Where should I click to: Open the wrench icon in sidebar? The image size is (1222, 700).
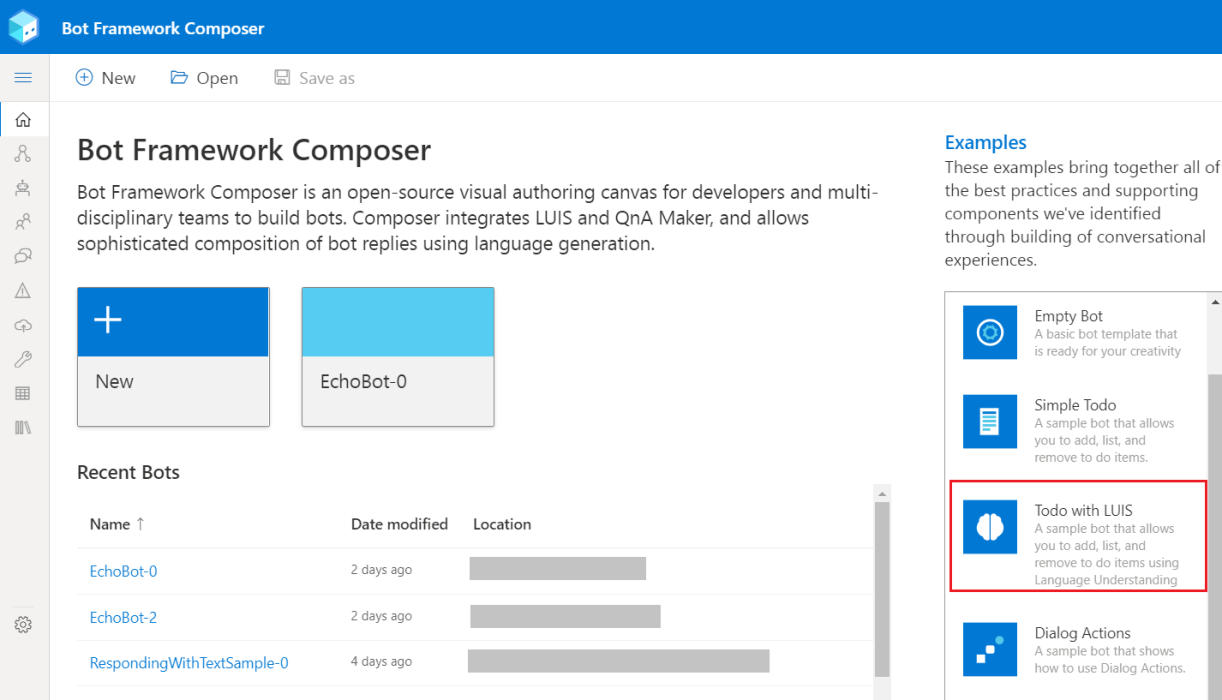click(x=23, y=360)
